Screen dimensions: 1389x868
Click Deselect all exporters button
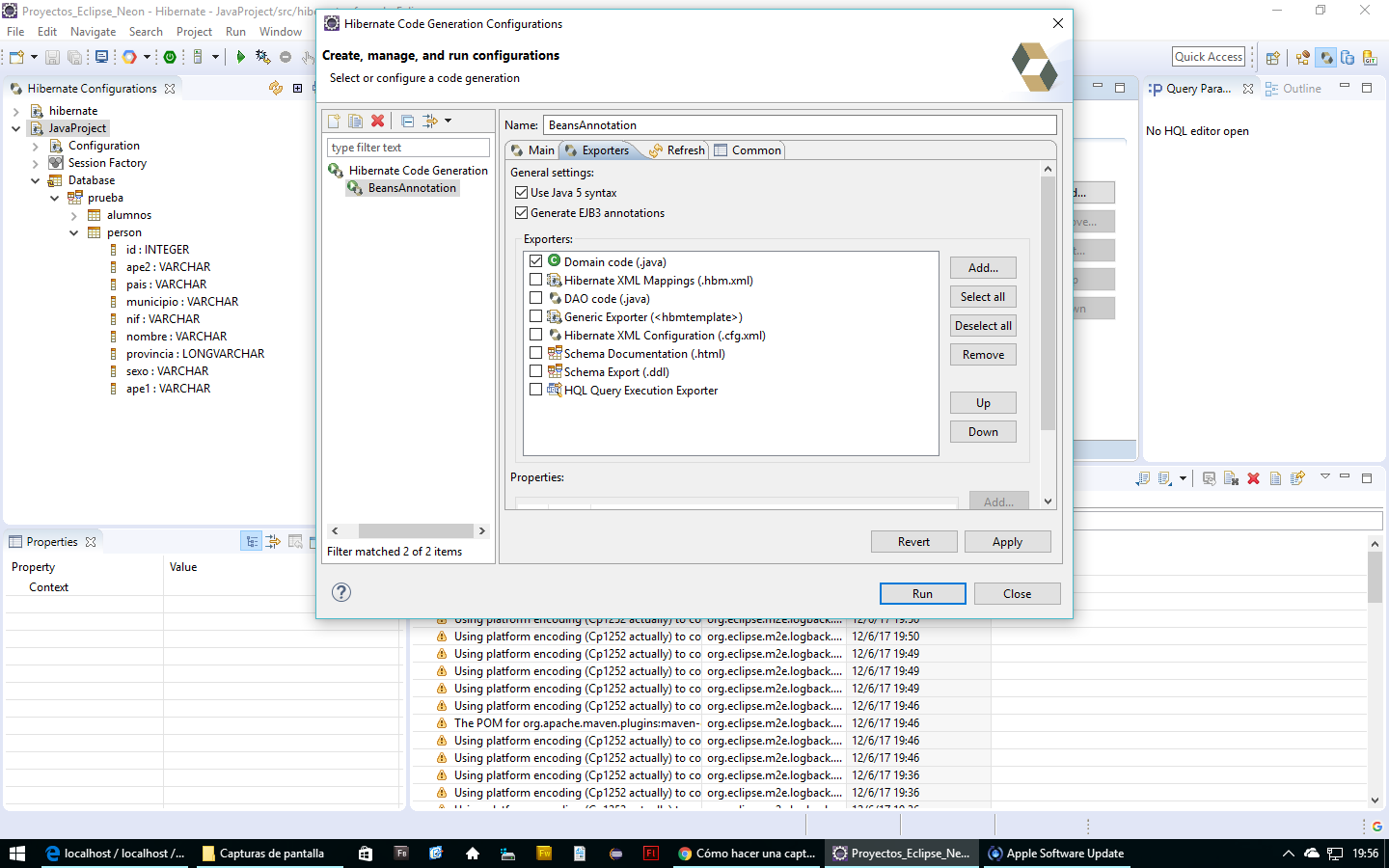click(x=983, y=326)
